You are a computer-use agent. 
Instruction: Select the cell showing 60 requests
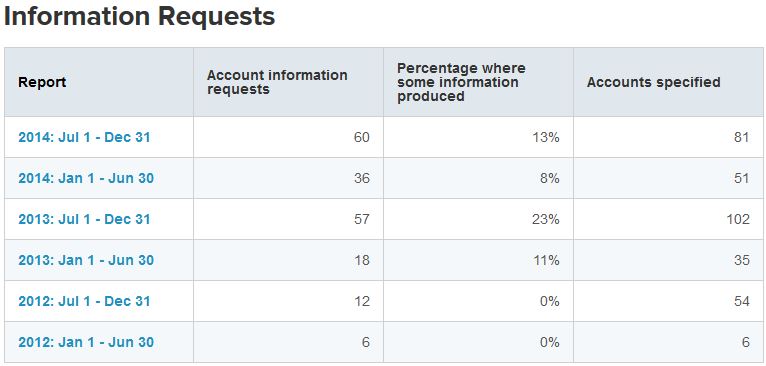point(288,137)
